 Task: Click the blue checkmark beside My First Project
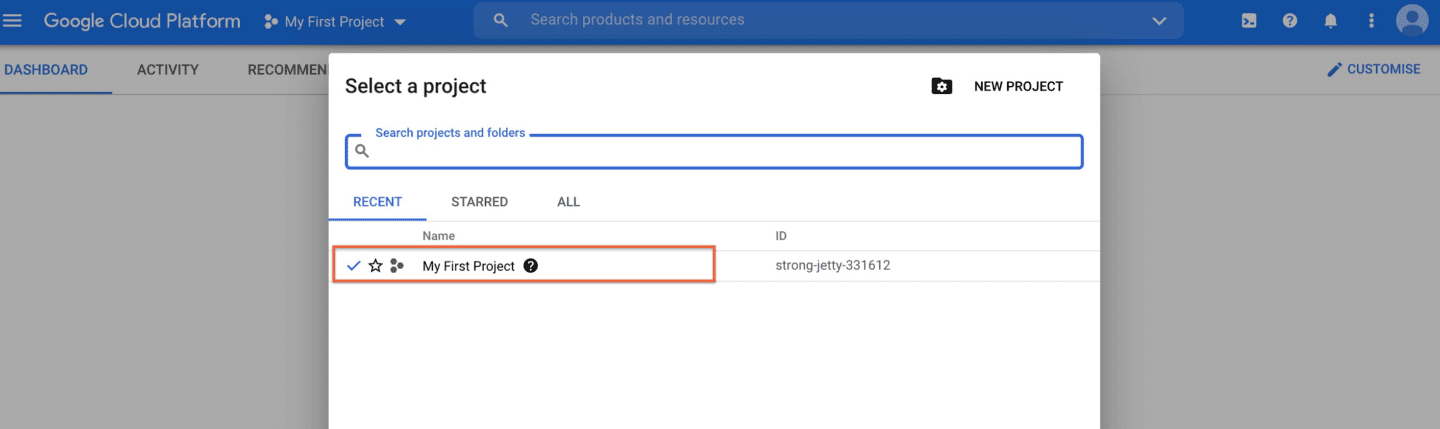pos(353,266)
